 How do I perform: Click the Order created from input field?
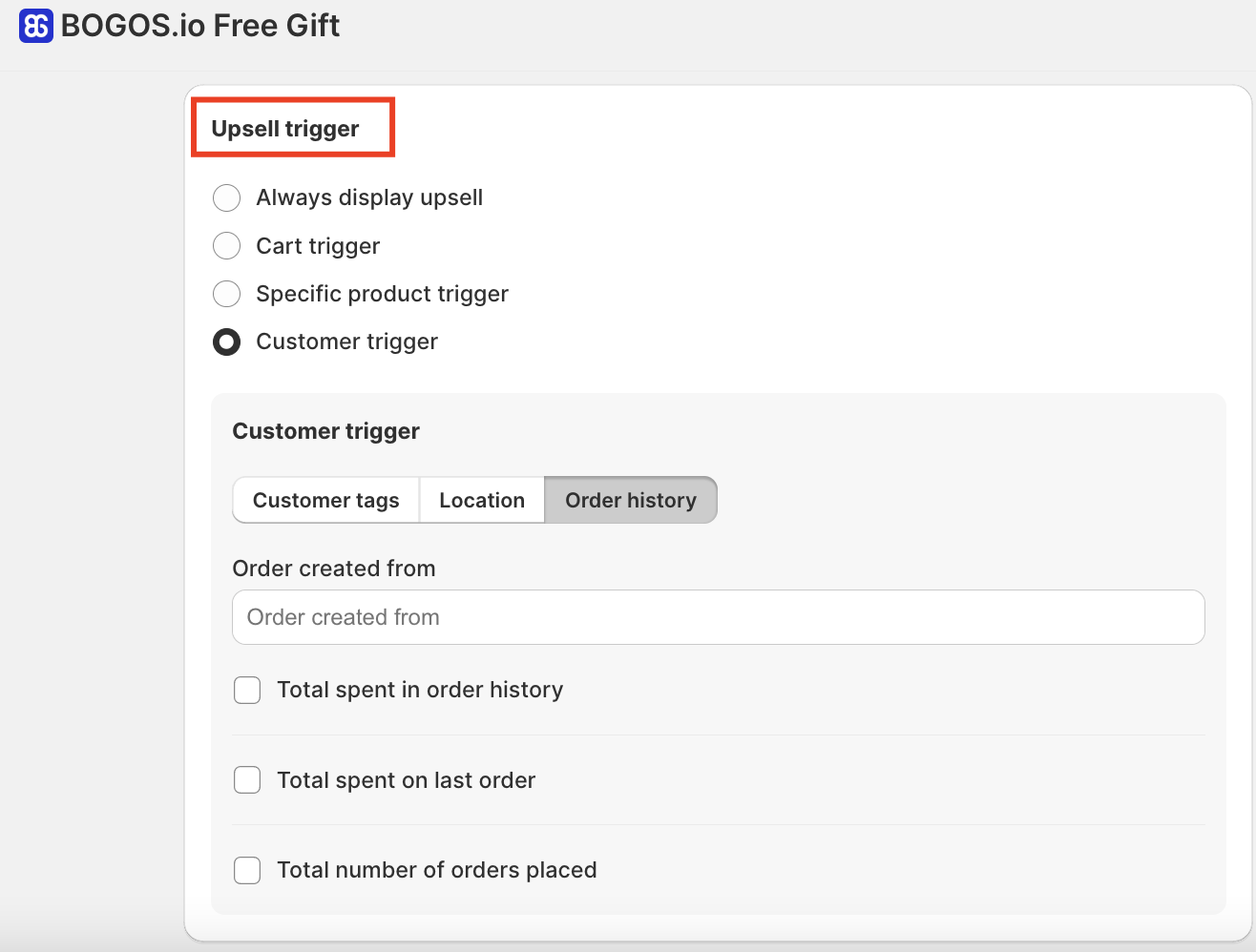[x=718, y=617]
